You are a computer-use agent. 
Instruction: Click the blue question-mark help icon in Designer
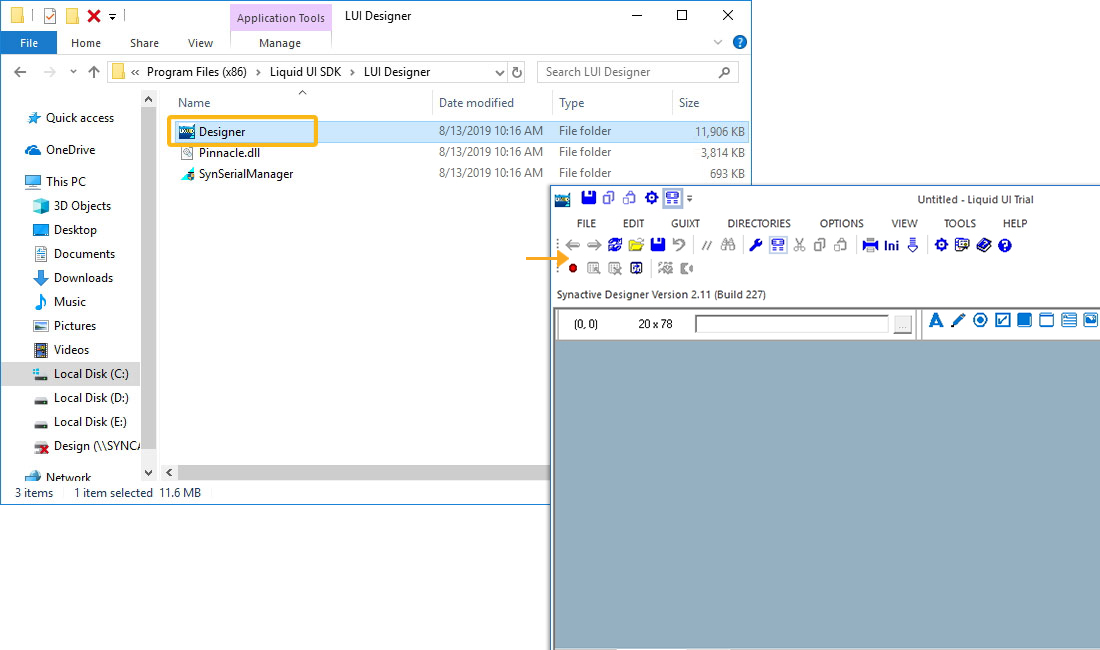1005,245
